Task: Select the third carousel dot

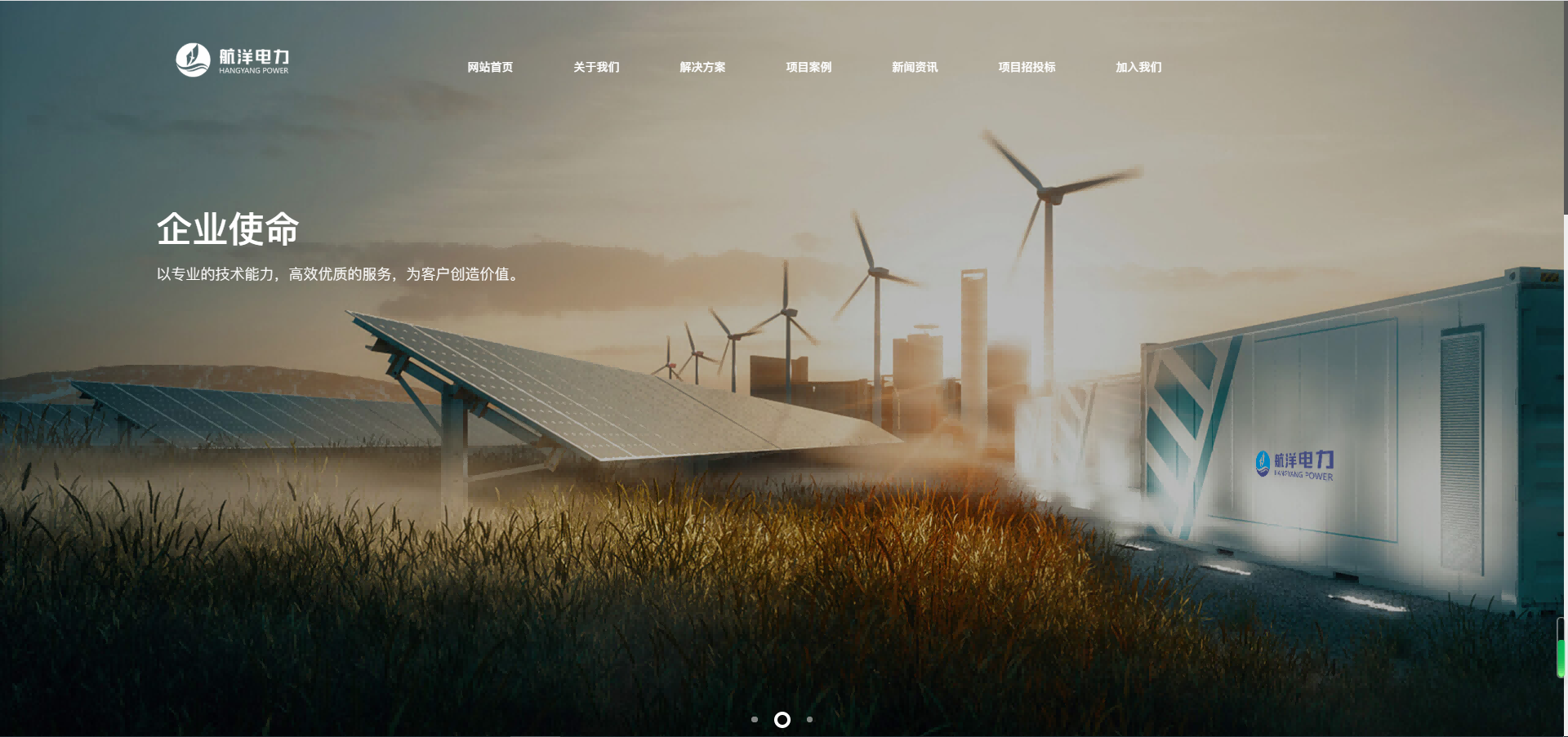Action: 809,719
